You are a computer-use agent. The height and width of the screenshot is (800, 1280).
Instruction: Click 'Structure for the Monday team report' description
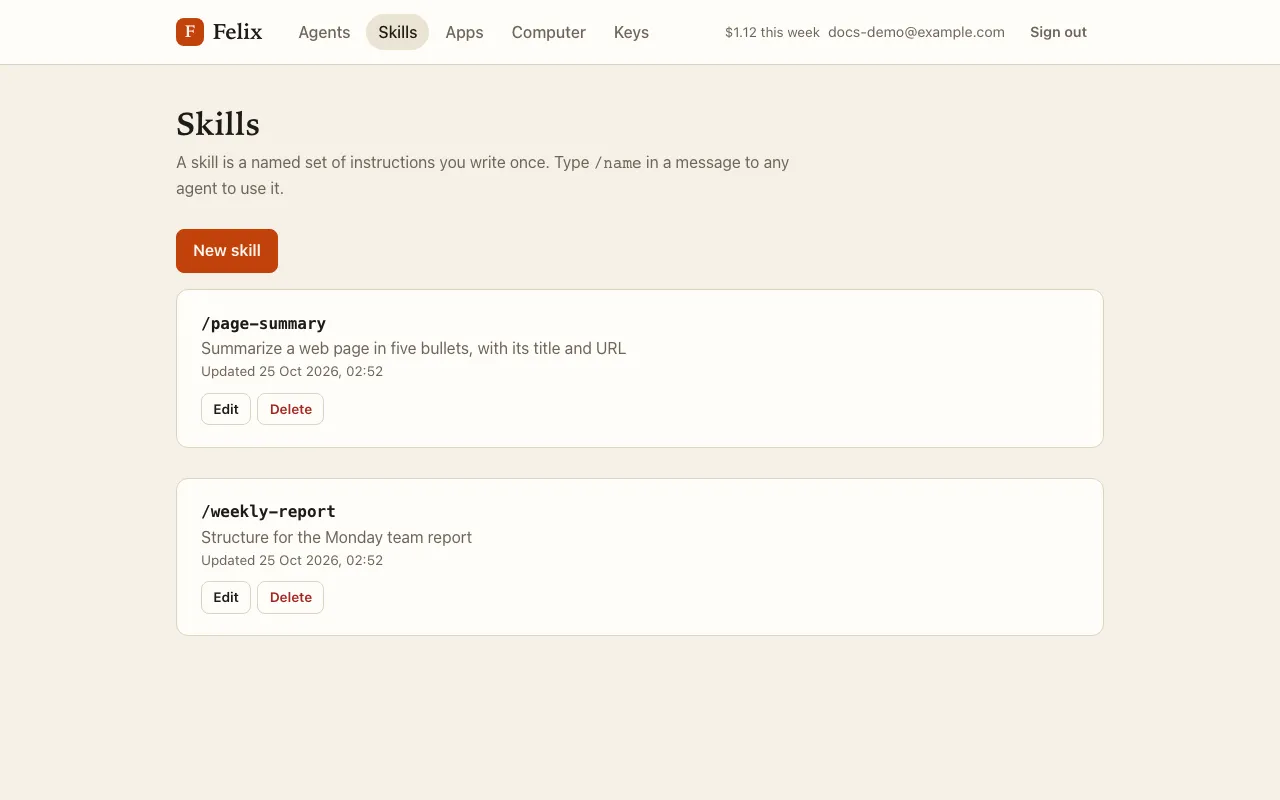[336, 537]
